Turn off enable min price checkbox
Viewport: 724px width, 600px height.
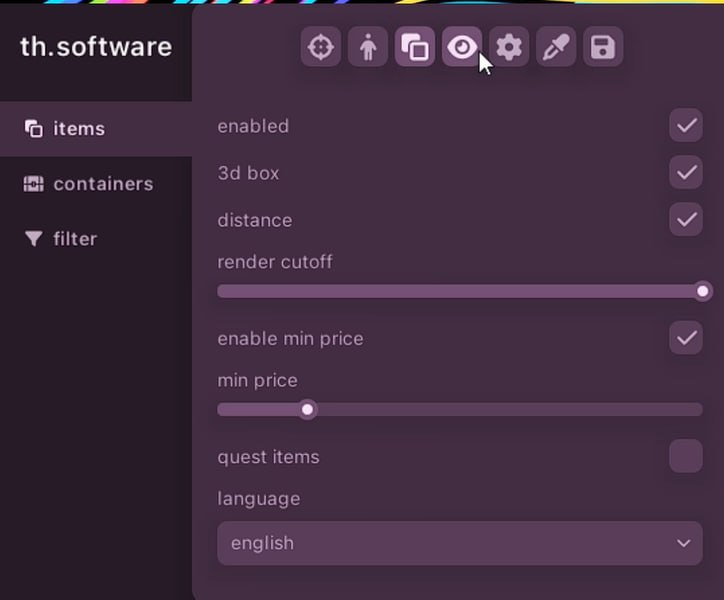coord(686,338)
